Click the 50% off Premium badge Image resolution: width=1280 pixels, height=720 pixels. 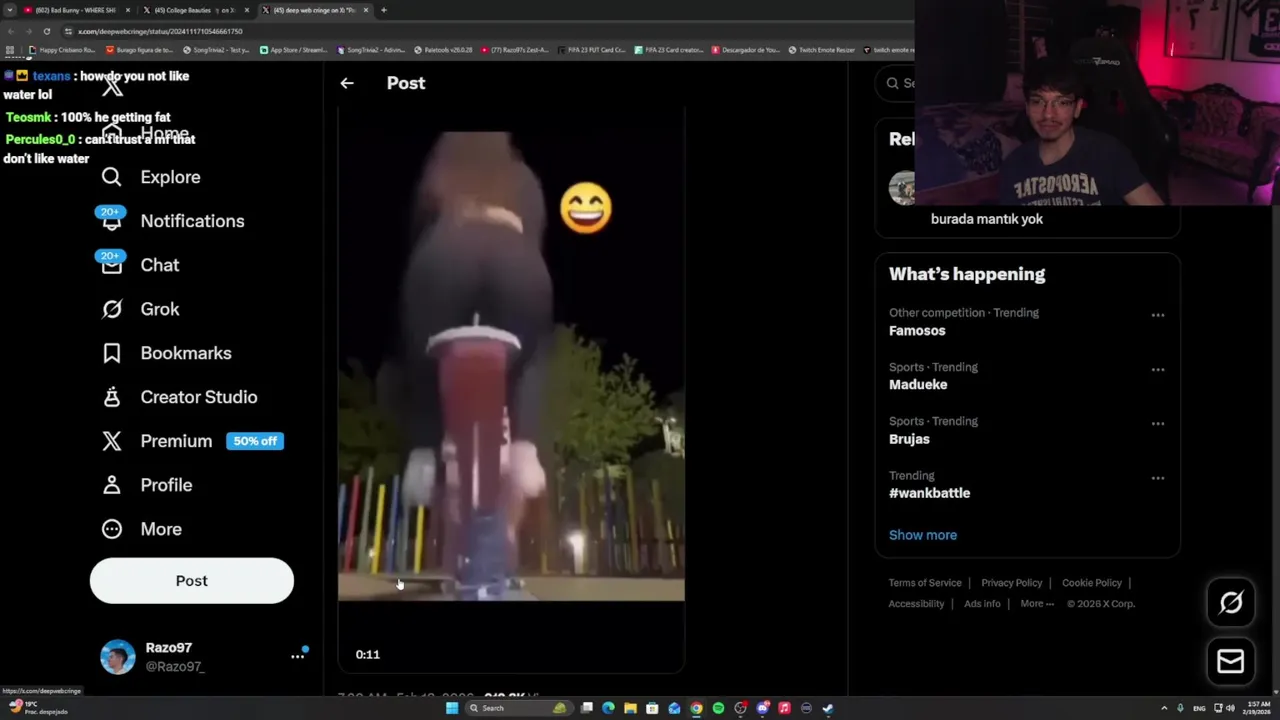click(x=255, y=441)
